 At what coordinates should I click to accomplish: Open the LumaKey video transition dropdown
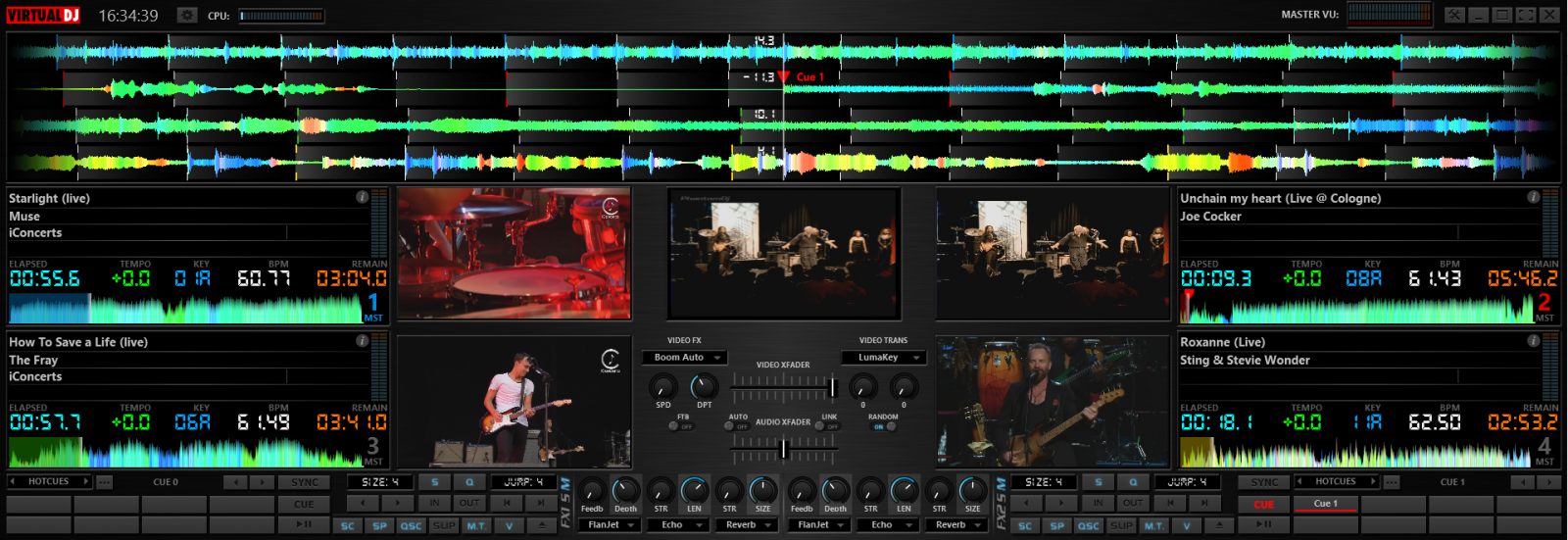(x=885, y=358)
